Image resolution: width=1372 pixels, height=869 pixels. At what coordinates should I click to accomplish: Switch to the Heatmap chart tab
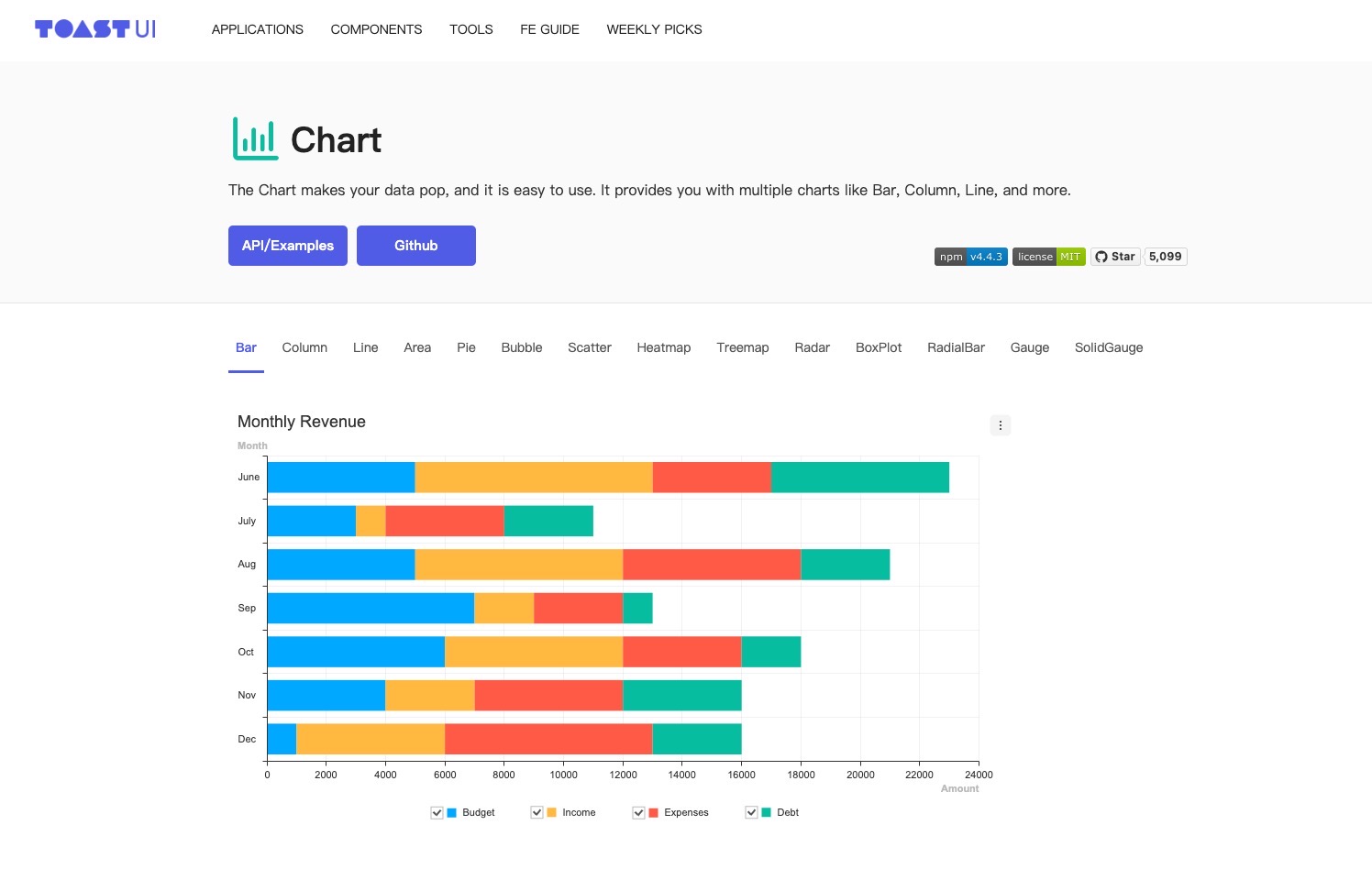tap(664, 347)
